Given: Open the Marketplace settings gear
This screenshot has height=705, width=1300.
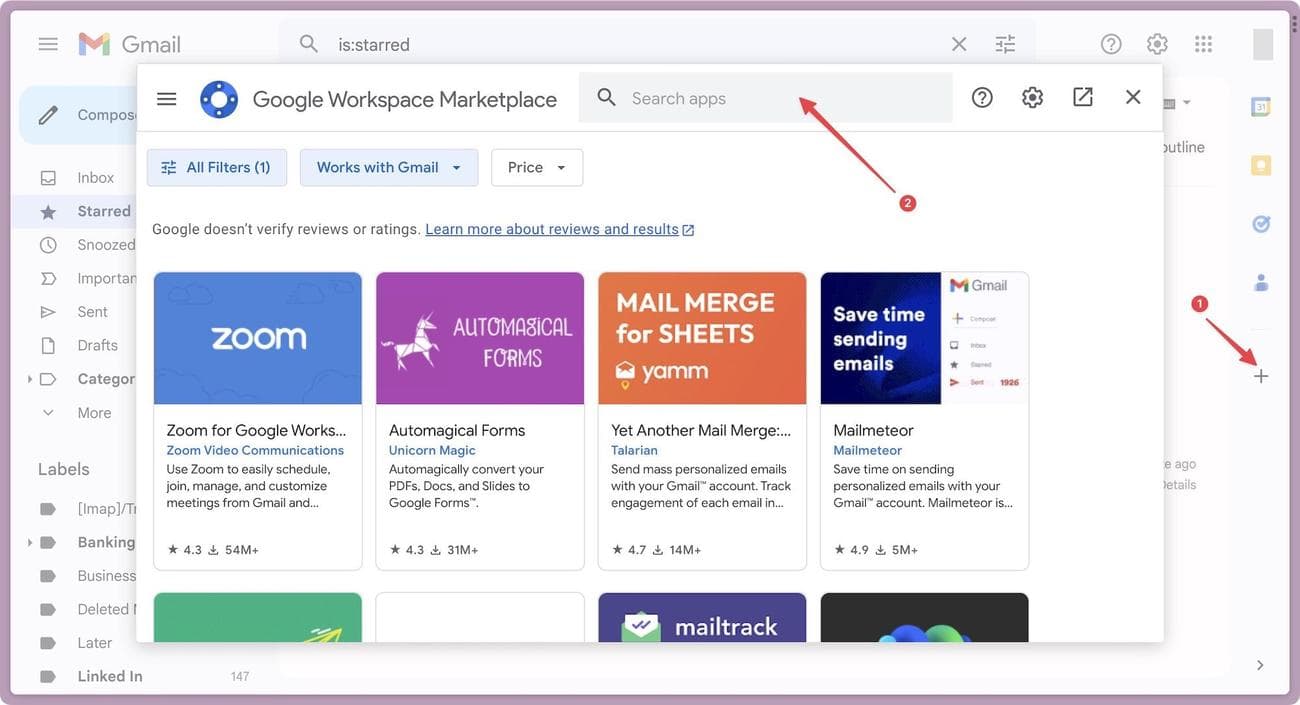Looking at the screenshot, I should click(1032, 97).
